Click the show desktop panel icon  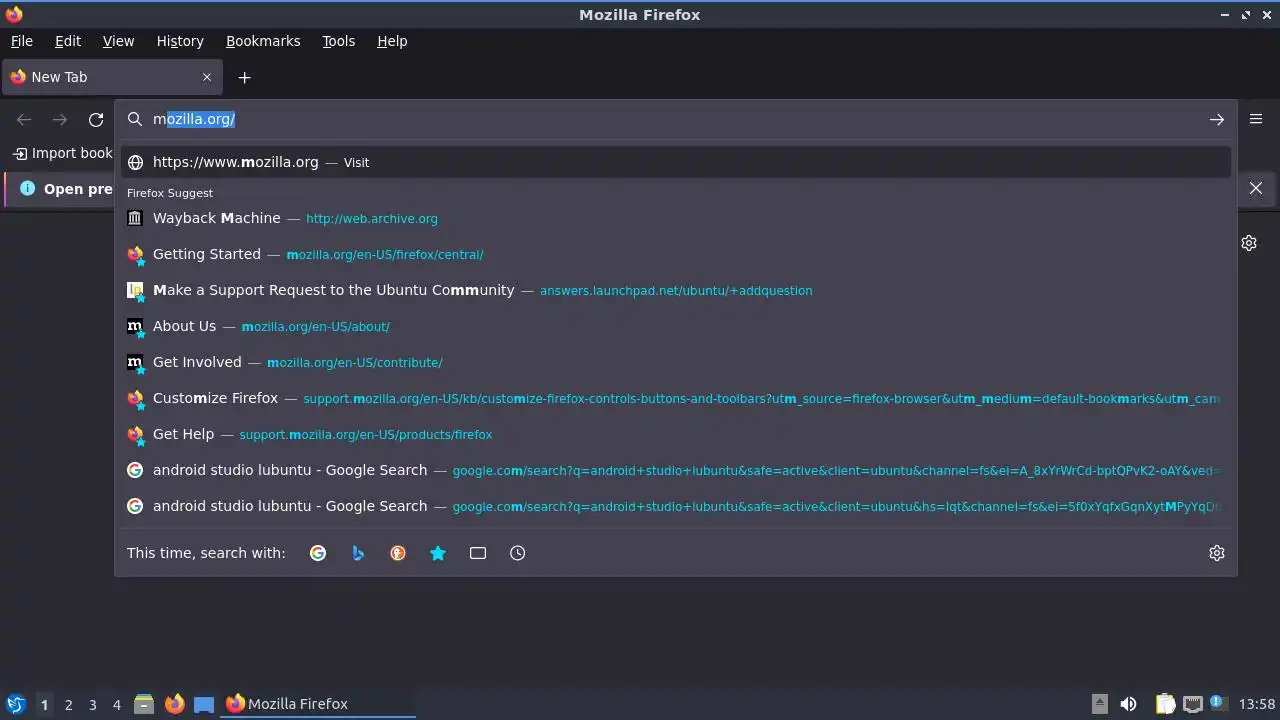click(x=204, y=704)
